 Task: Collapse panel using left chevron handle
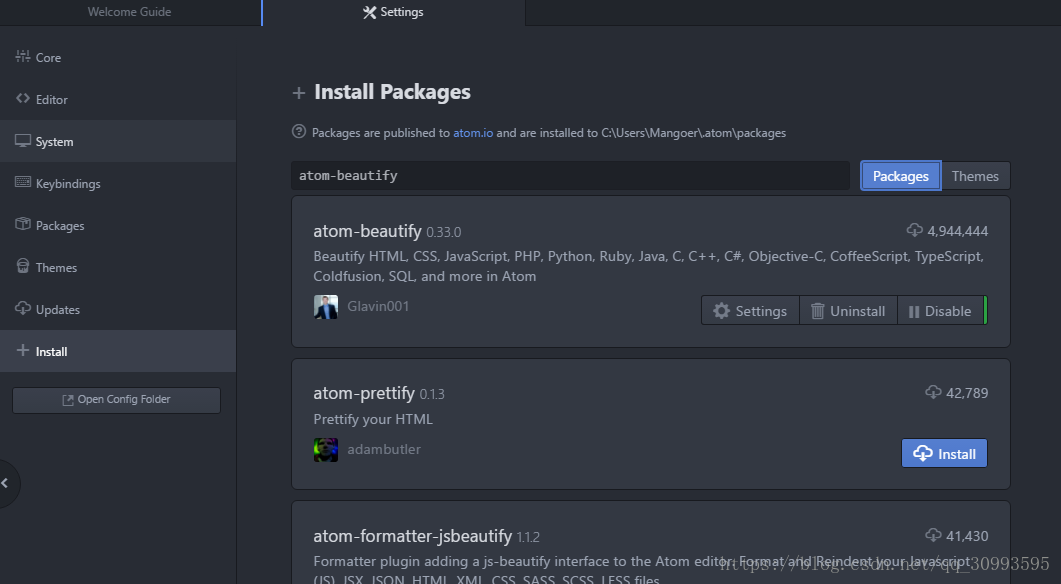click(5, 483)
